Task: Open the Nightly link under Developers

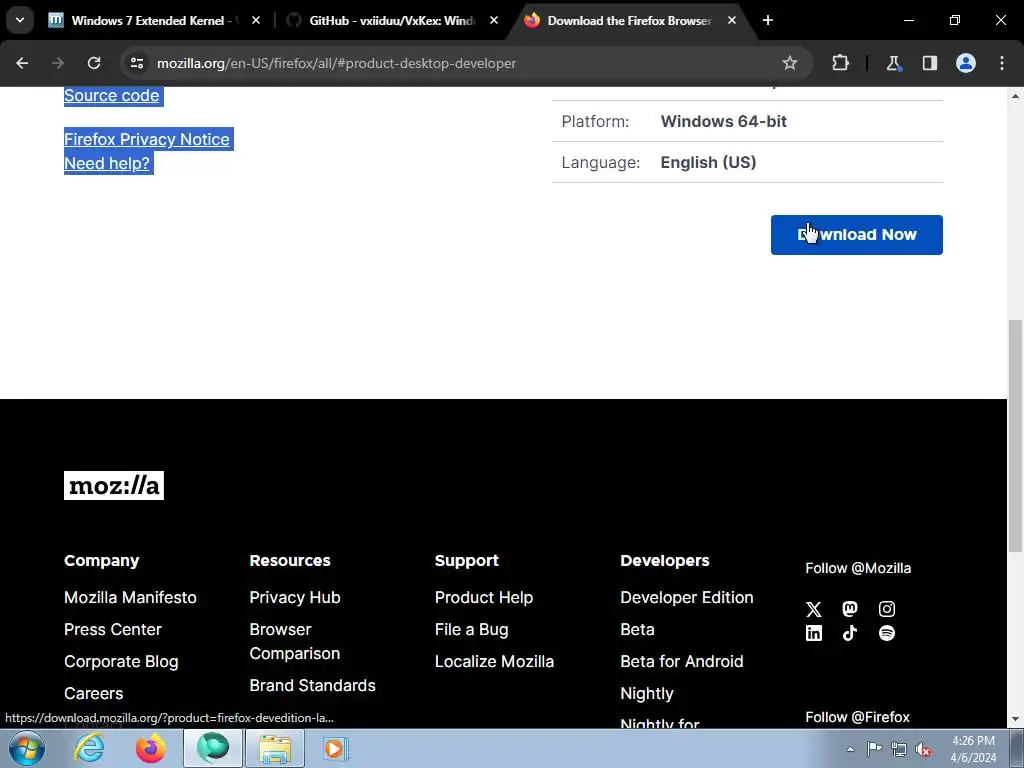Action: pos(647,694)
